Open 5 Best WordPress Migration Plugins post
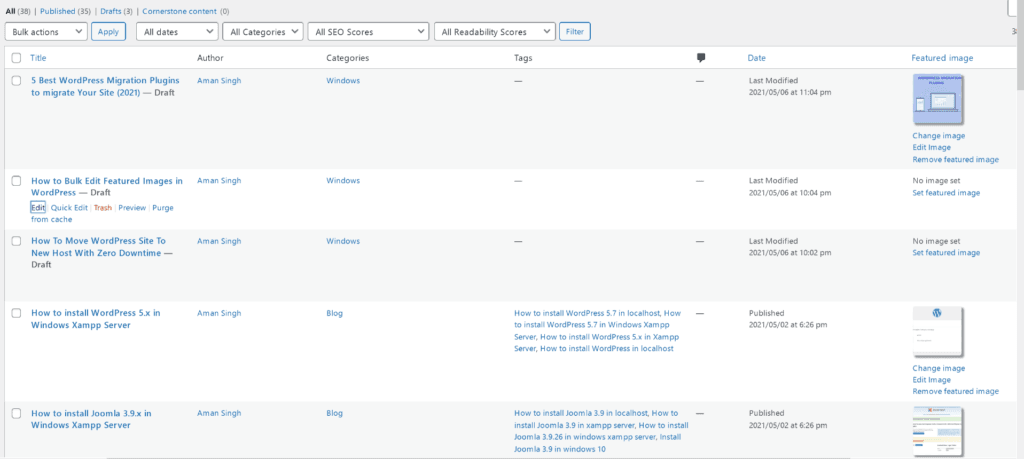Screen dimensions: 1024x459 click(x=104, y=86)
